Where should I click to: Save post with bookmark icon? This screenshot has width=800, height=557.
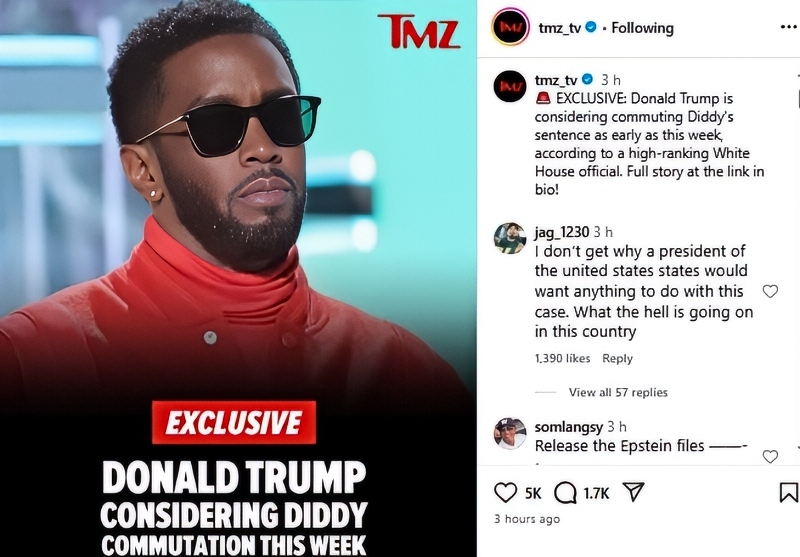(x=788, y=492)
